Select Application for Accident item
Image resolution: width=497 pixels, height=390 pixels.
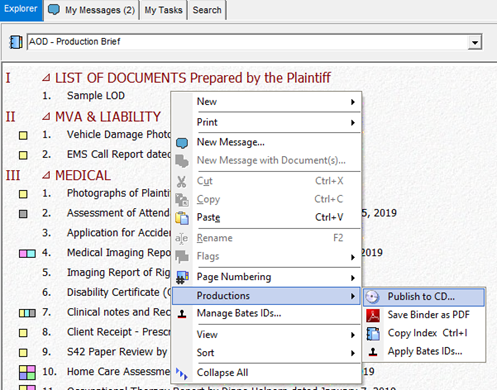[x=119, y=233]
